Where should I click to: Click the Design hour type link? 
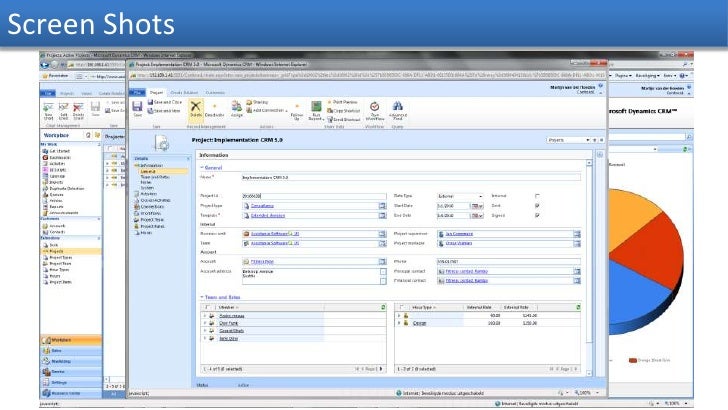[419, 324]
